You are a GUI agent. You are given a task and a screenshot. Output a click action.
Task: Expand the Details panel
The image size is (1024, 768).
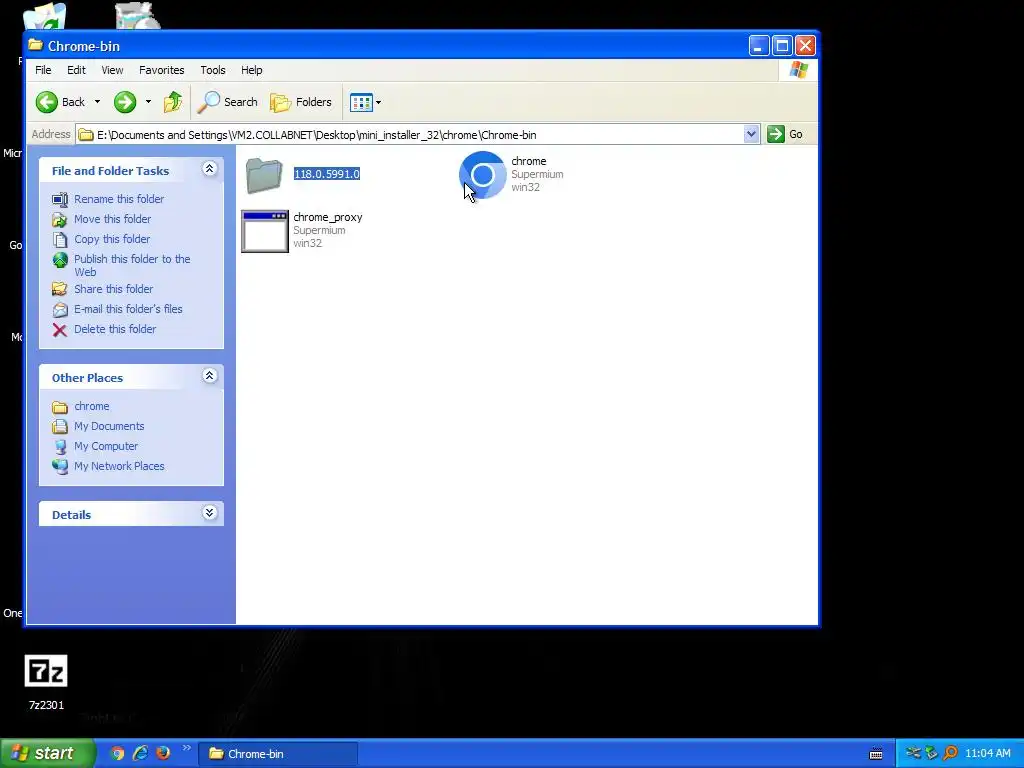[210, 513]
